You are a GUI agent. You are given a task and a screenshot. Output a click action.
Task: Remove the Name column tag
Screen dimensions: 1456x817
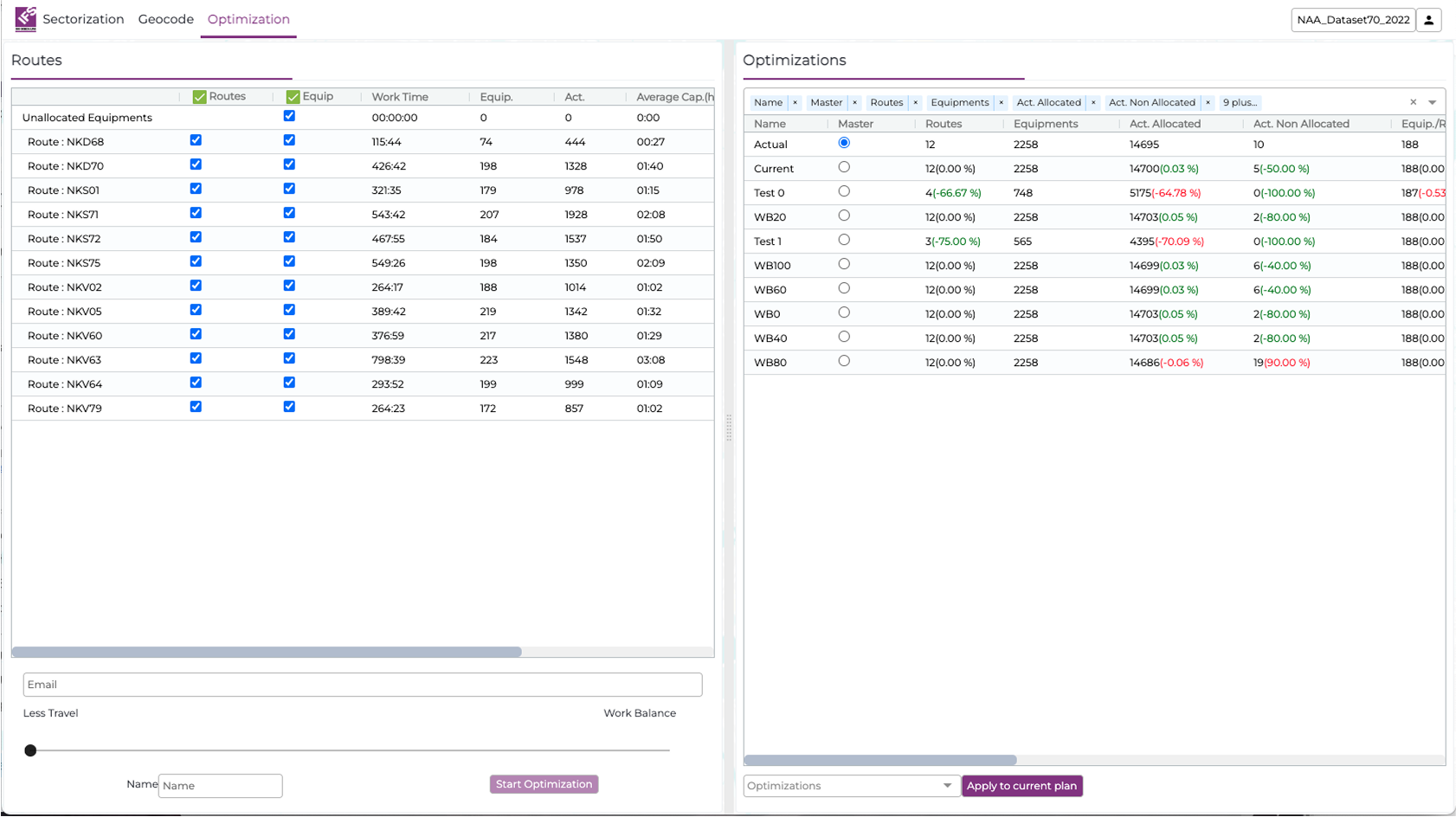(795, 102)
